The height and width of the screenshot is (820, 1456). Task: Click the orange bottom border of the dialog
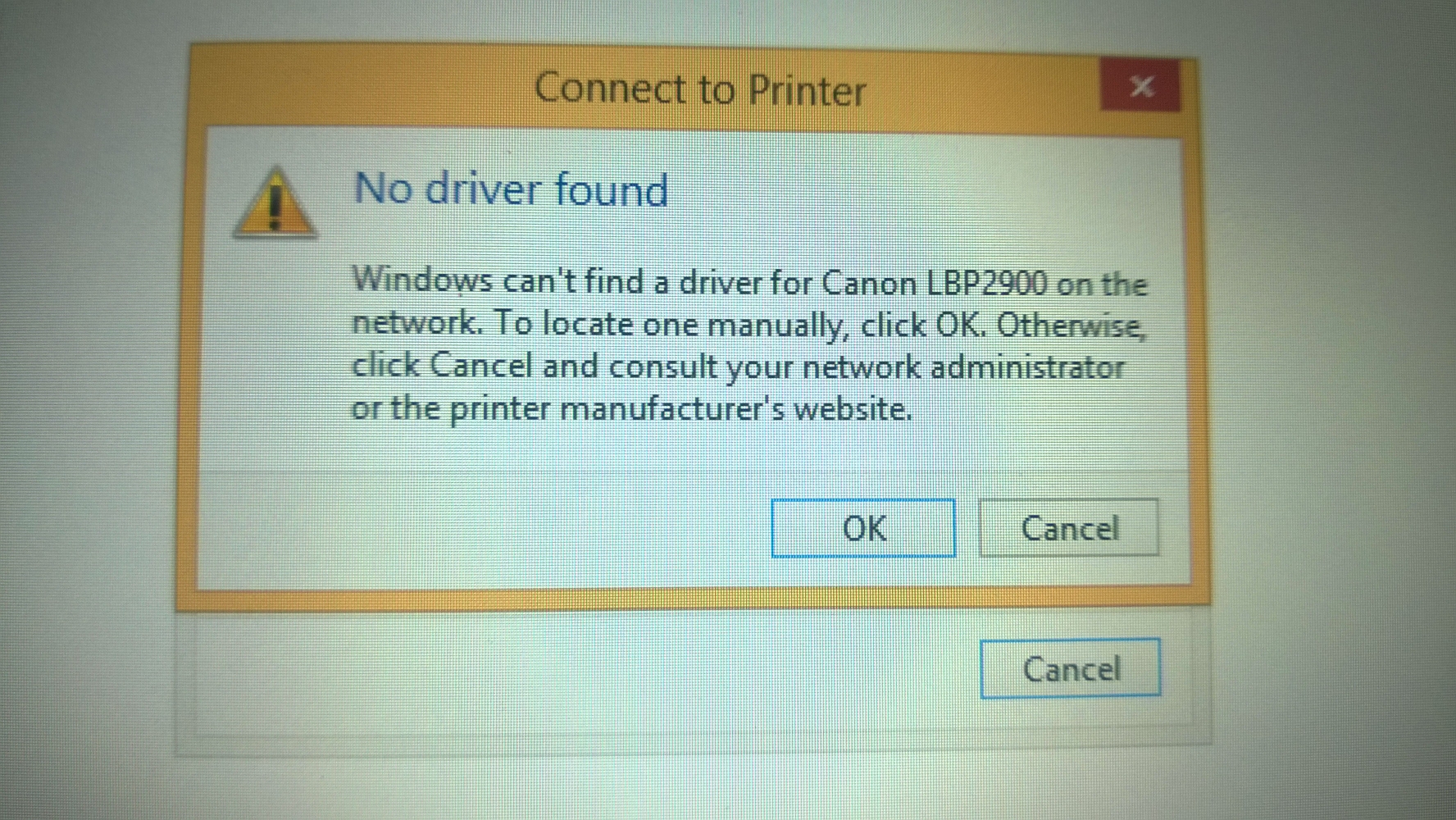(693, 599)
